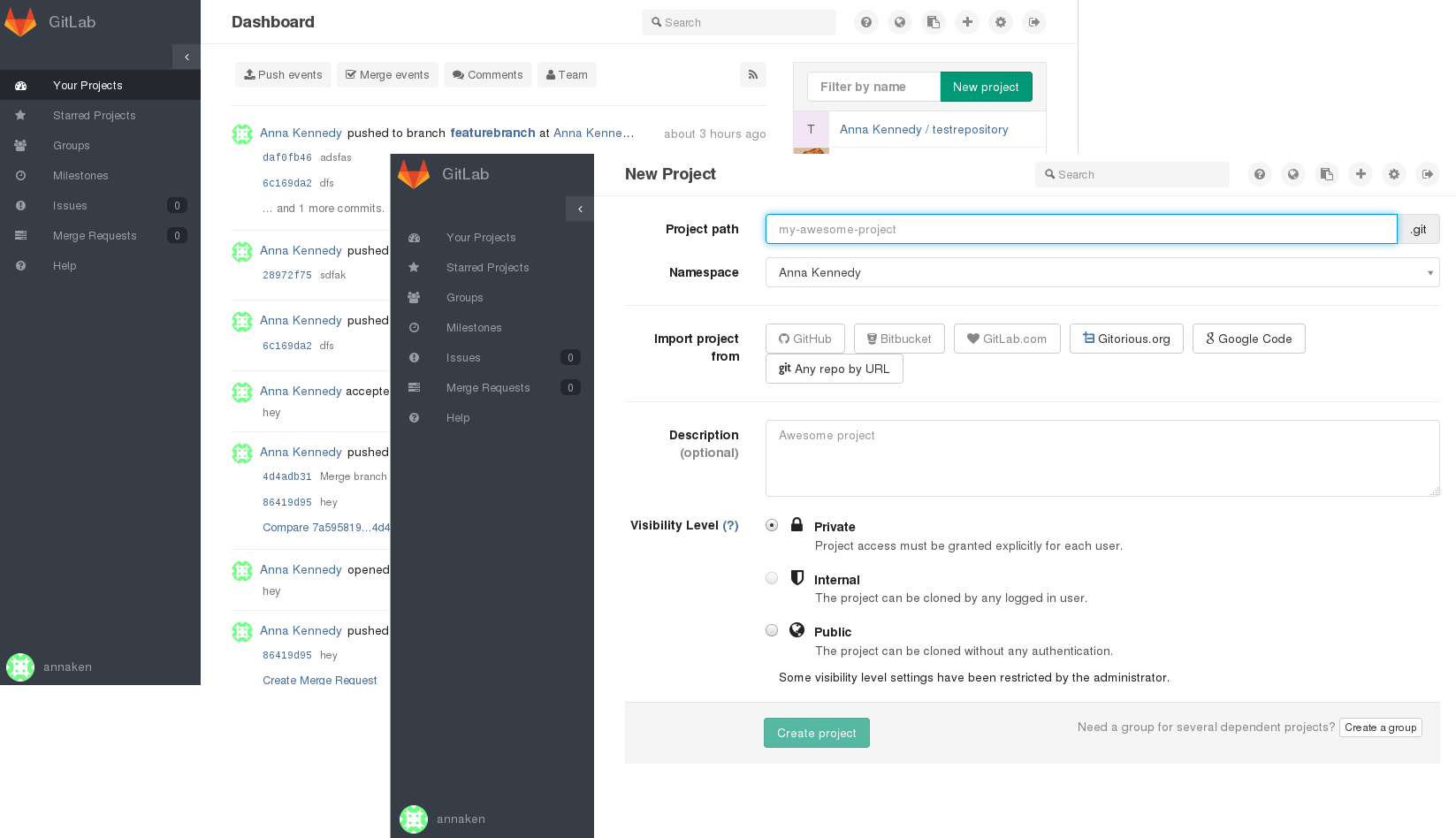Open Anna Kennedy / testrepository project link
The width and height of the screenshot is (1456, 838).
coord(924,129)
